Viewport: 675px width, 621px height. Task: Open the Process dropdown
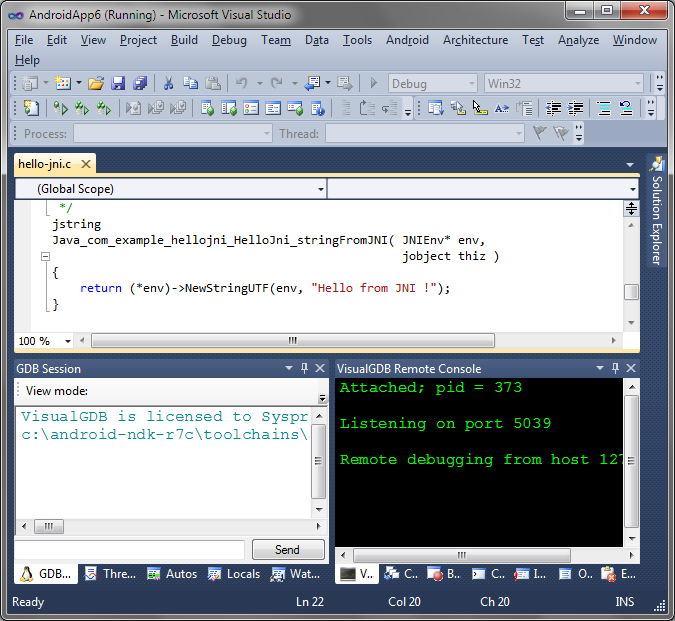click(x=267, y=133)
